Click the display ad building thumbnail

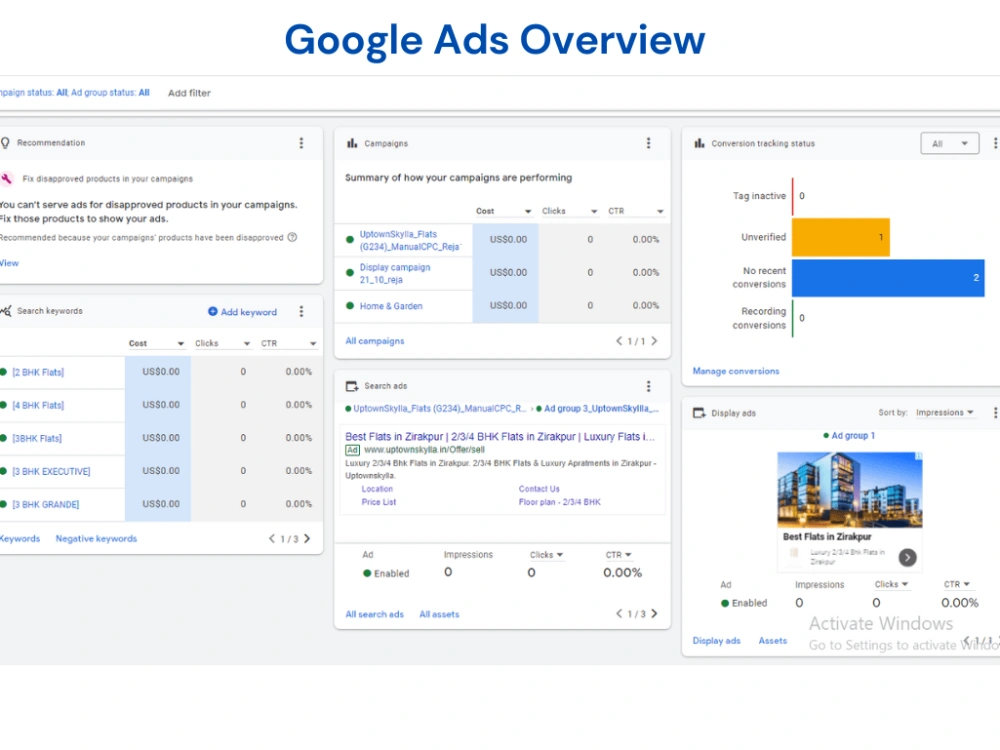tap(849, 489)
